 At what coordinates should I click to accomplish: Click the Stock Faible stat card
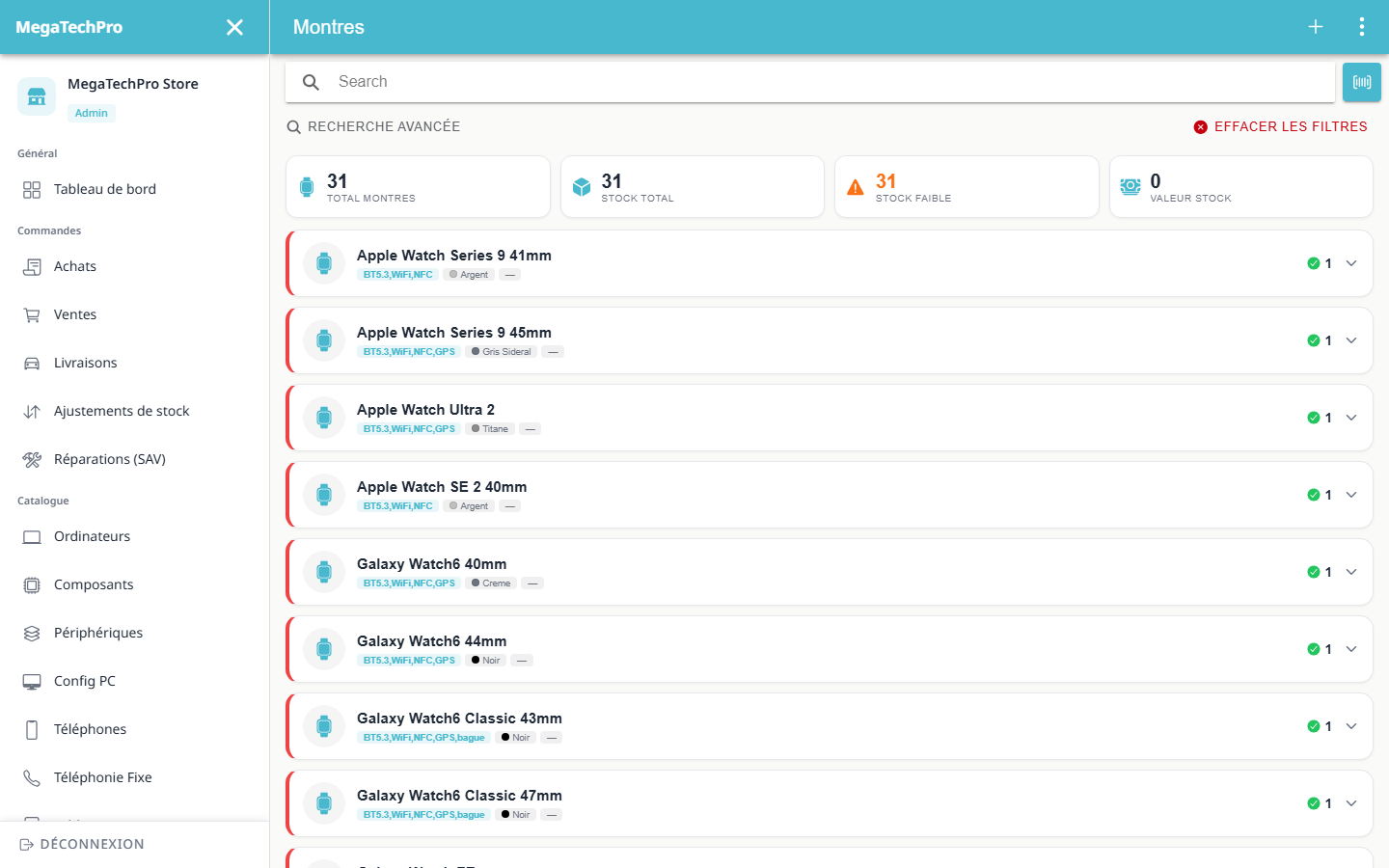point(967,187)
